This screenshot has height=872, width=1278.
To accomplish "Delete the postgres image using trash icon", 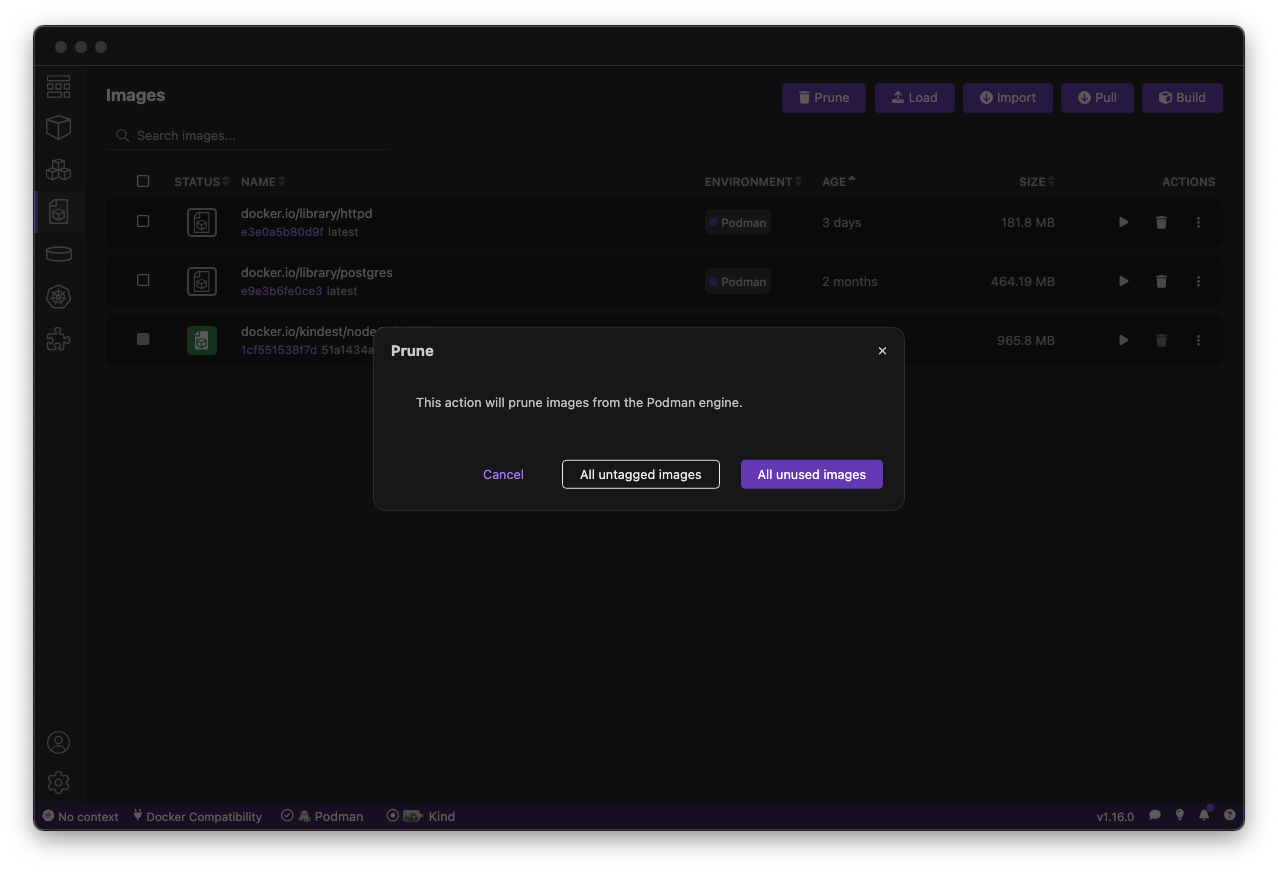I will click(x=1161, y=282).
